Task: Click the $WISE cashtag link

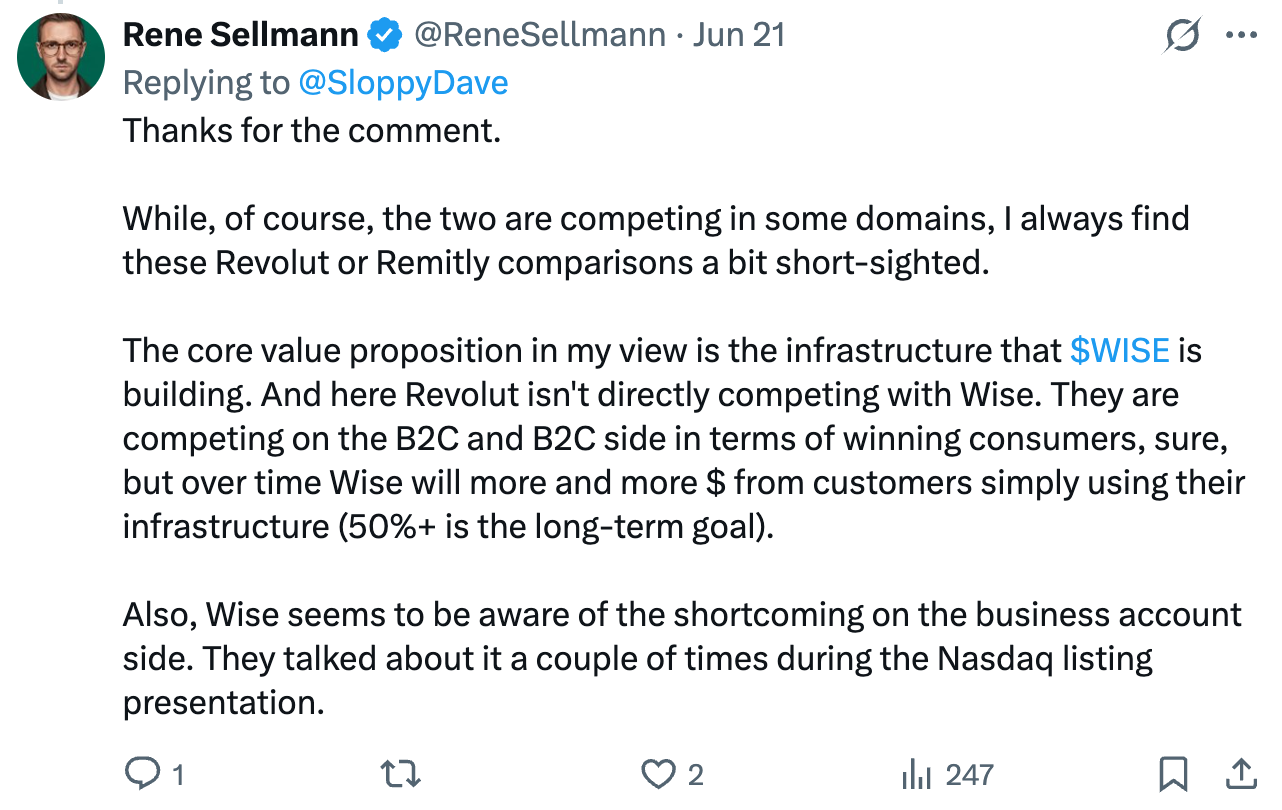Action: [x=1119, y=350]
